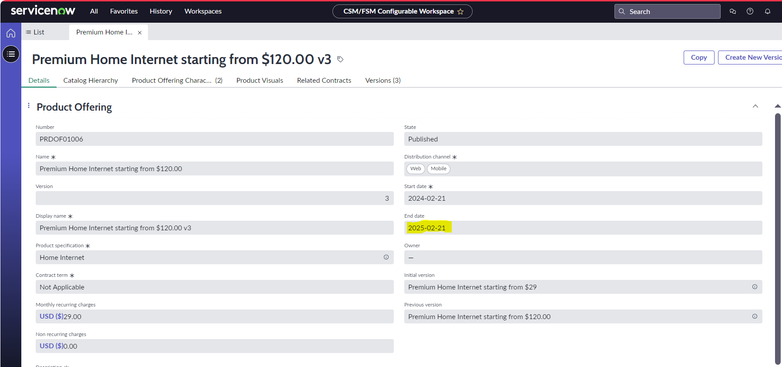Close the Premium Home Internet tab
Image resolution: width=782 pixels, height=367 pixels.
click(x=140, y=32)
